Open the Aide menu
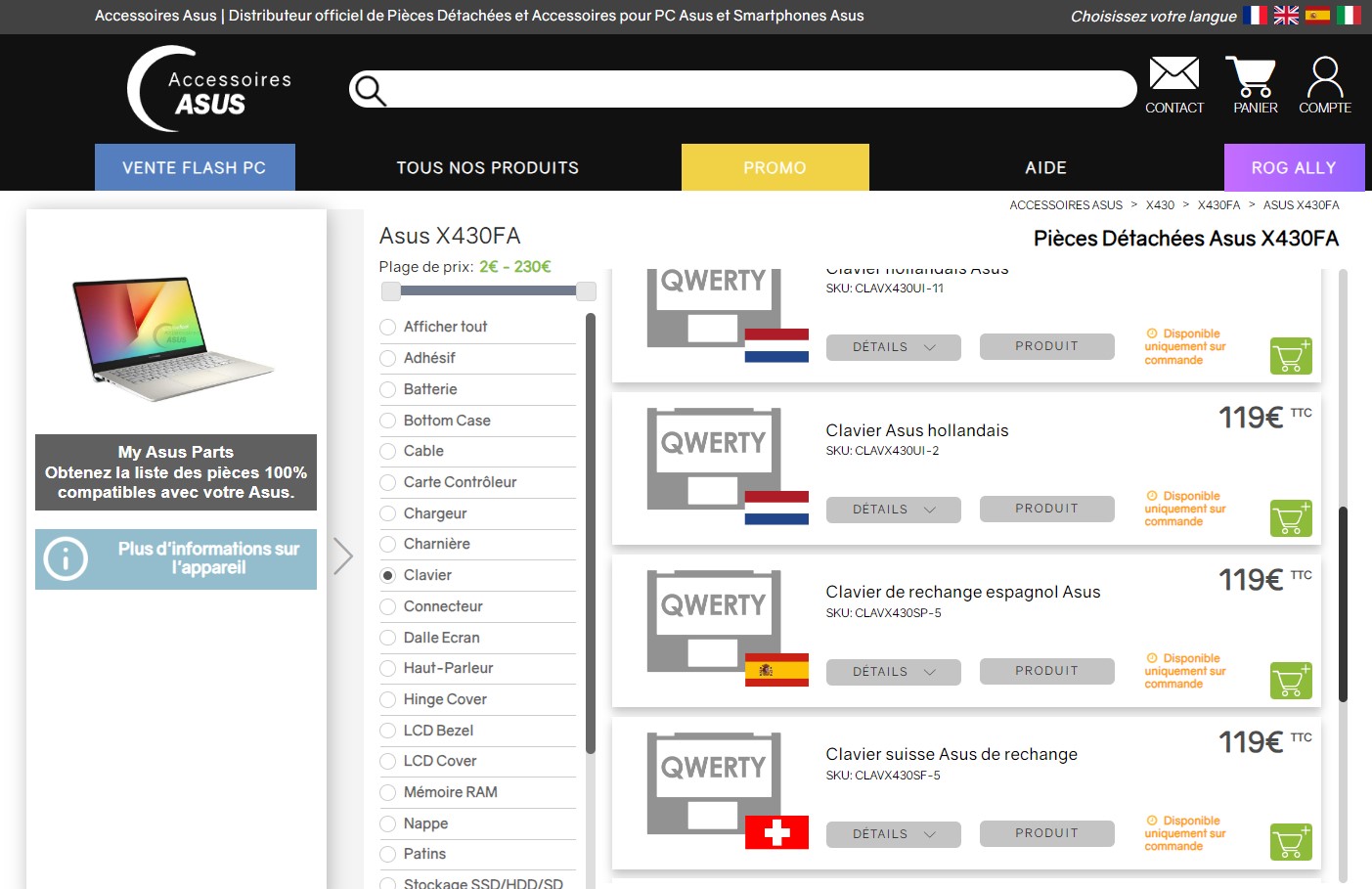This screenshot has height=889, width=1372. [1045, 167]
